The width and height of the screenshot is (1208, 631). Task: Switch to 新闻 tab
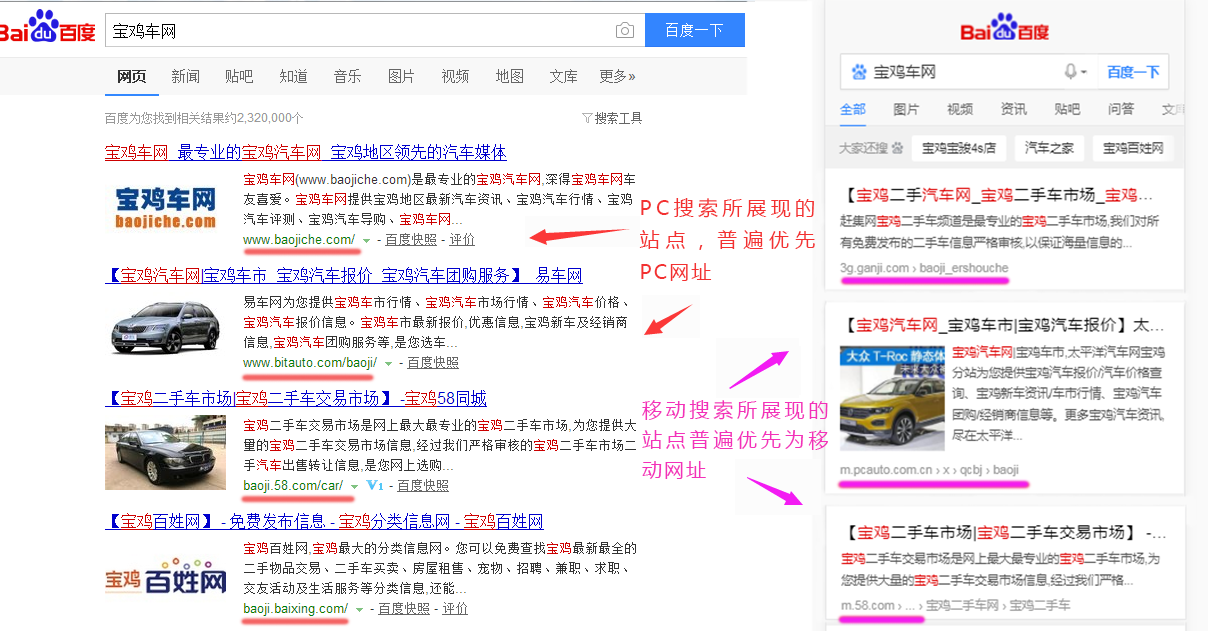185,76
